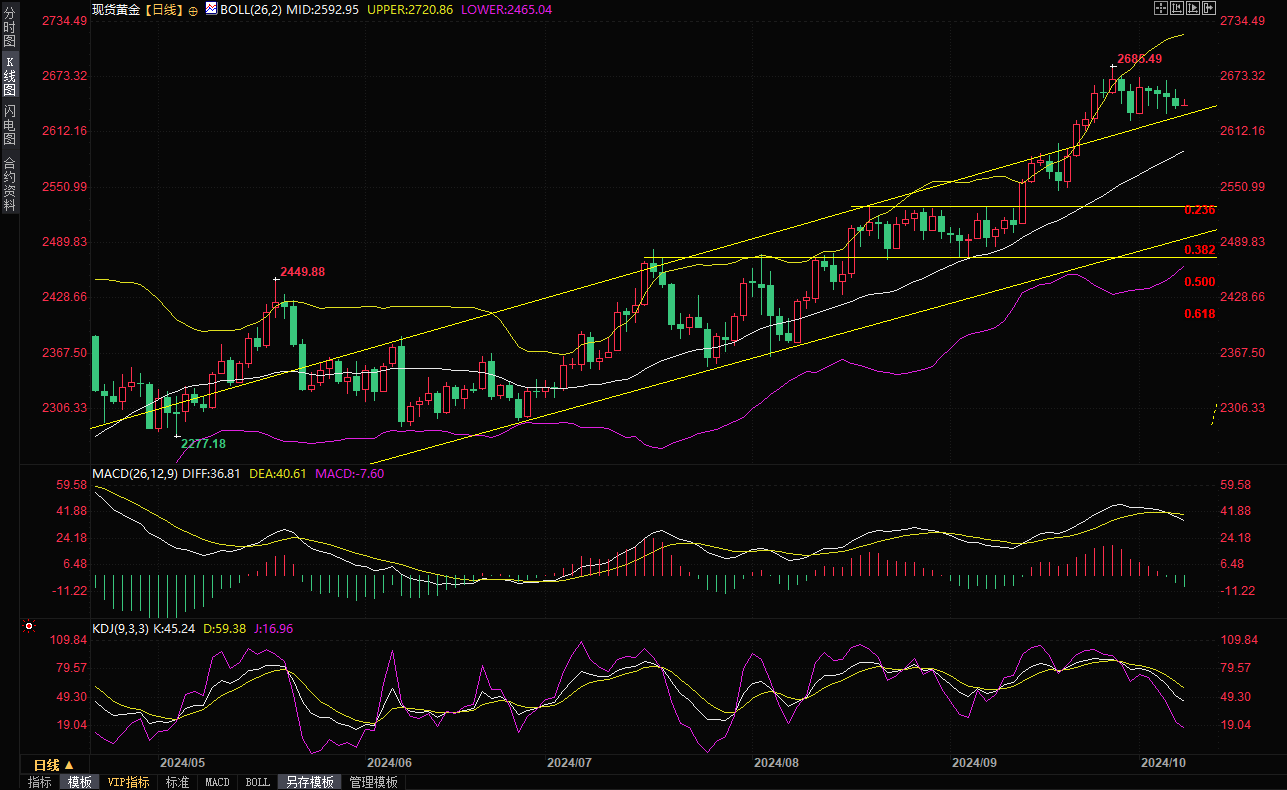
Task: Click the 2449.88 peak price label
Action: (x=303, y=272)
